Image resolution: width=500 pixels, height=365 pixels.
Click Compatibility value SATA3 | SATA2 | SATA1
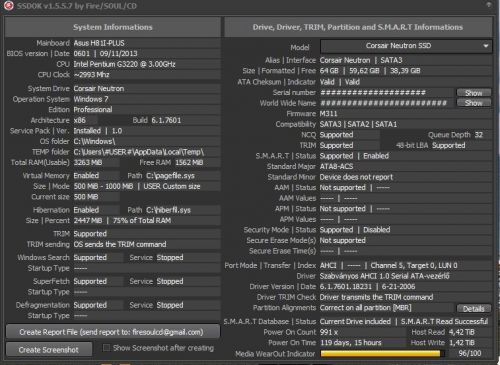(x=358, y=124)
